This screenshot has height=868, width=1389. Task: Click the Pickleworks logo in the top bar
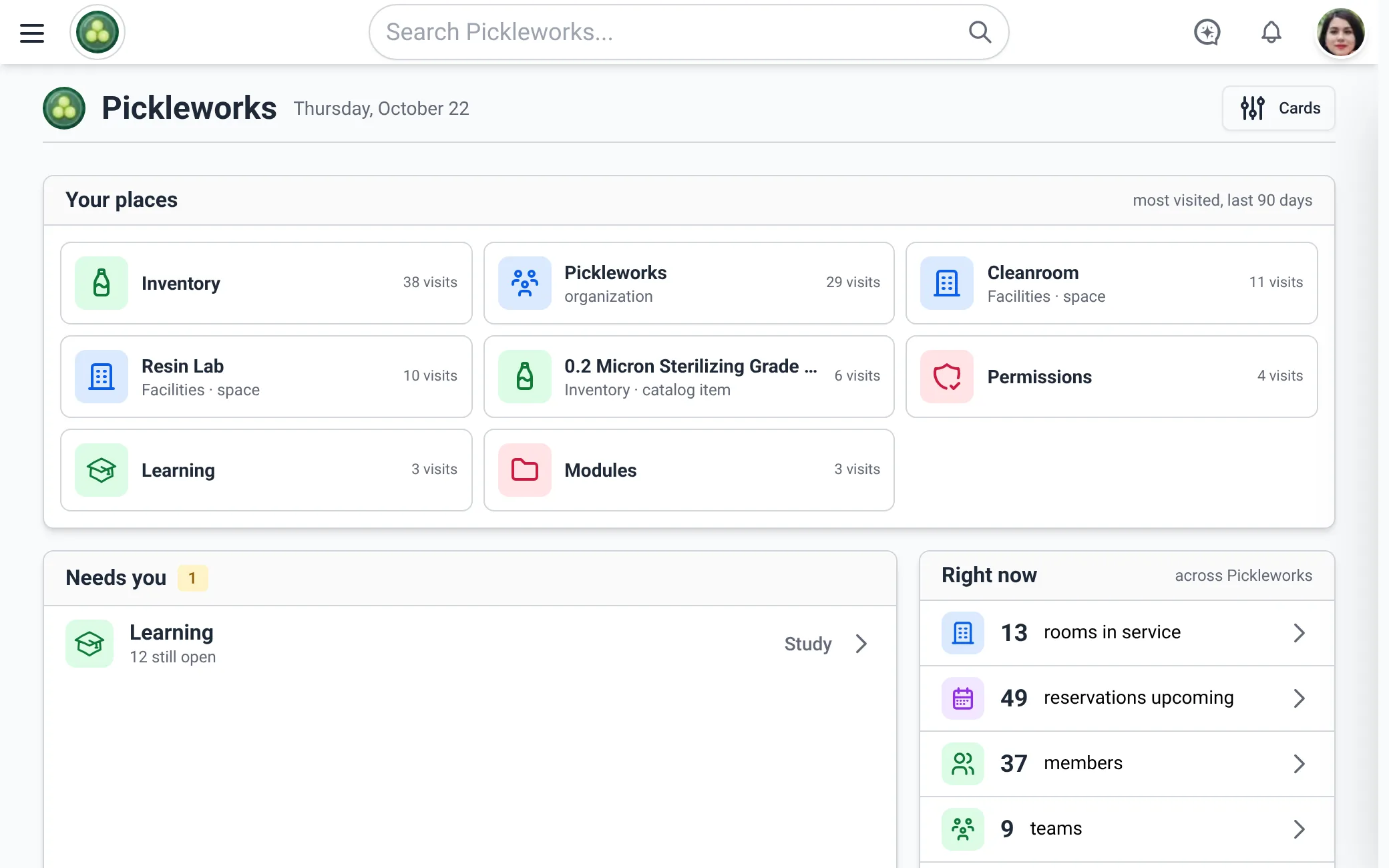97,32
